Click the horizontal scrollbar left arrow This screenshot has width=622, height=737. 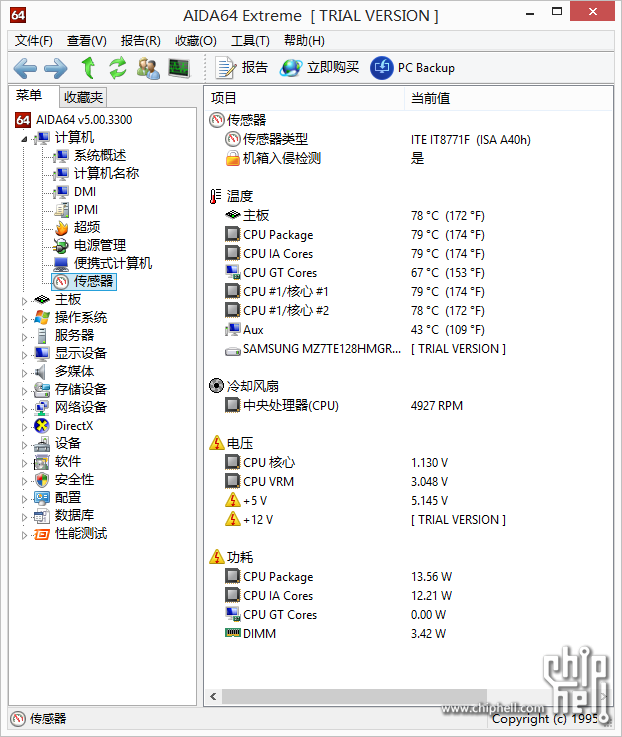click(213, 697)
